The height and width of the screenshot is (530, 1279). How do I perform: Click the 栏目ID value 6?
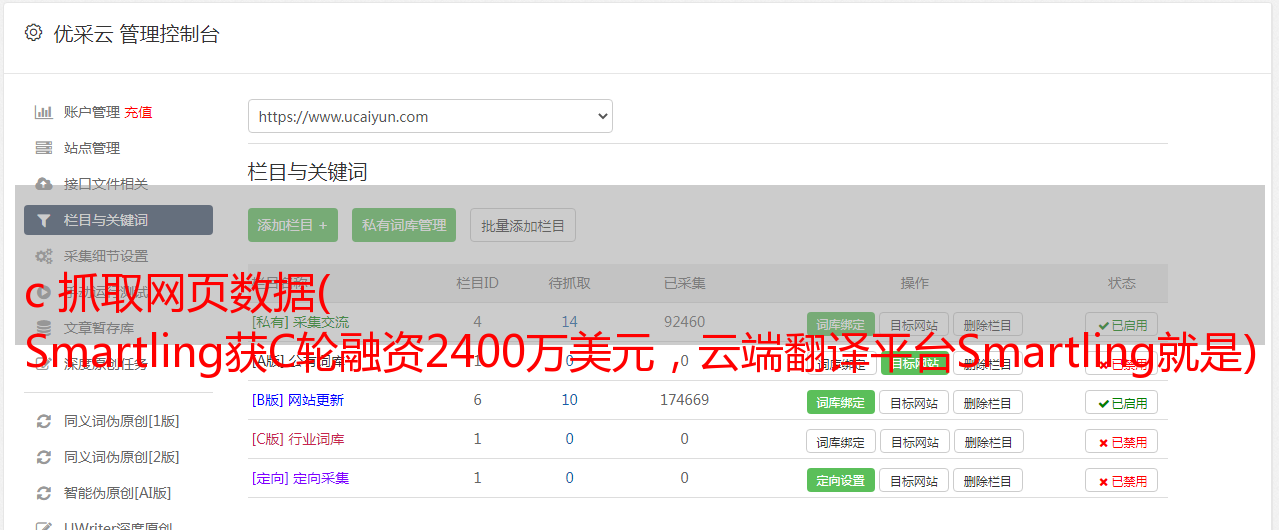tap(477, 400)
